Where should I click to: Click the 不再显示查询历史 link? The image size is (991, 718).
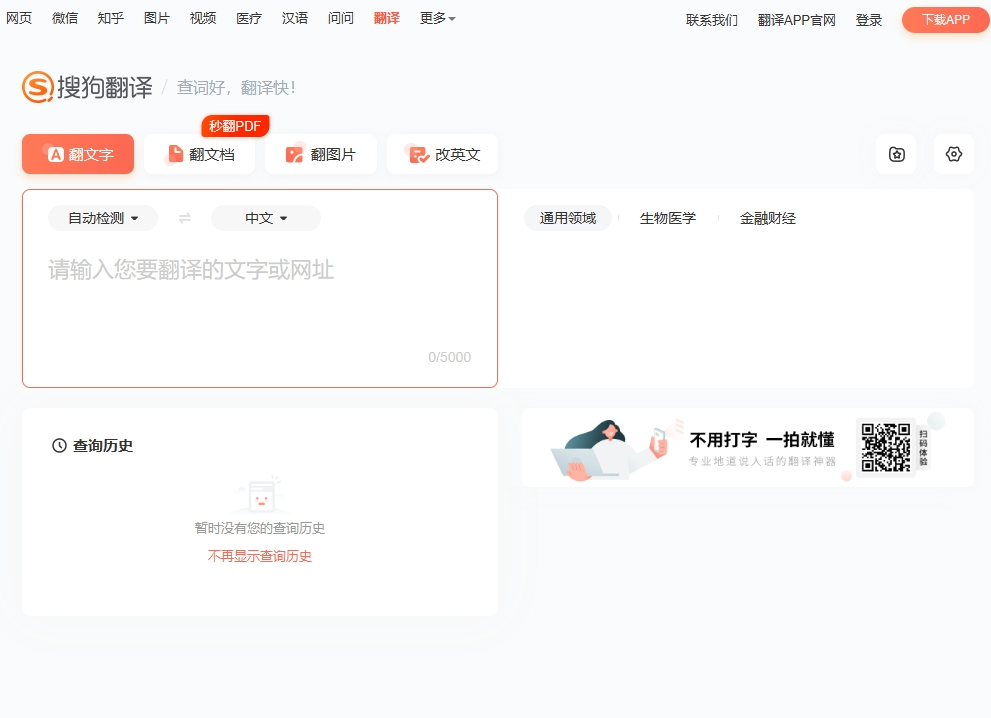[260, 556]
